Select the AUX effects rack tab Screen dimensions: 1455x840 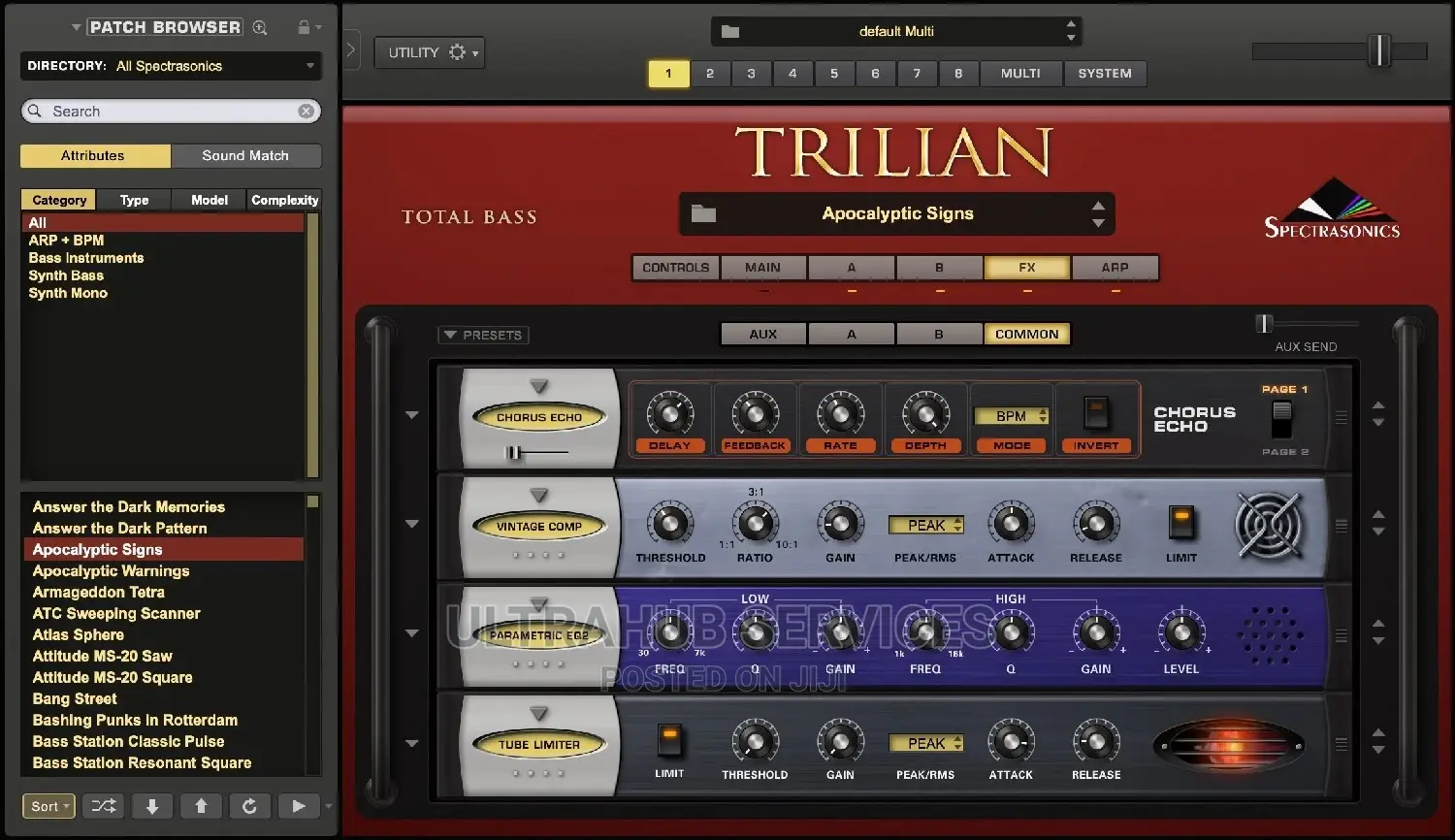763,334
